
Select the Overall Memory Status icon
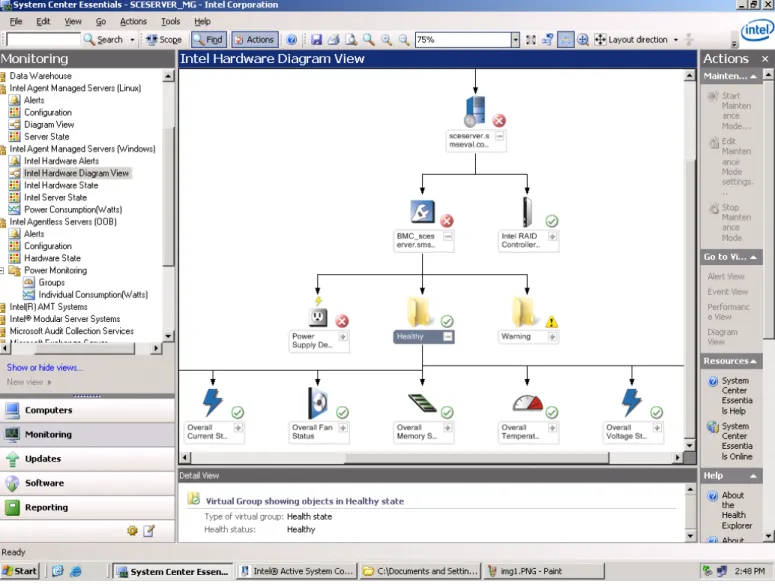point(422,403)
